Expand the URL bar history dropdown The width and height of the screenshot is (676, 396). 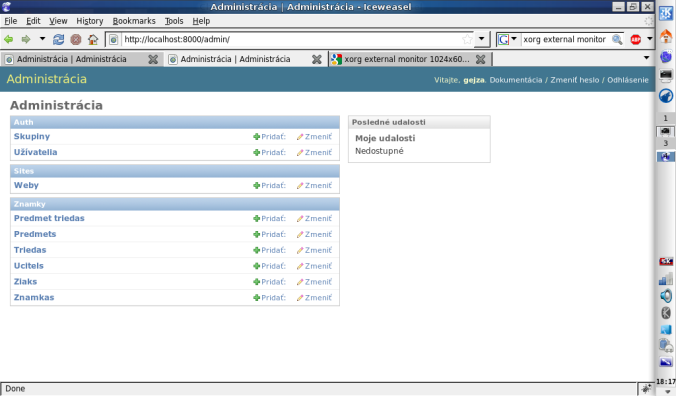coord(482,39)
